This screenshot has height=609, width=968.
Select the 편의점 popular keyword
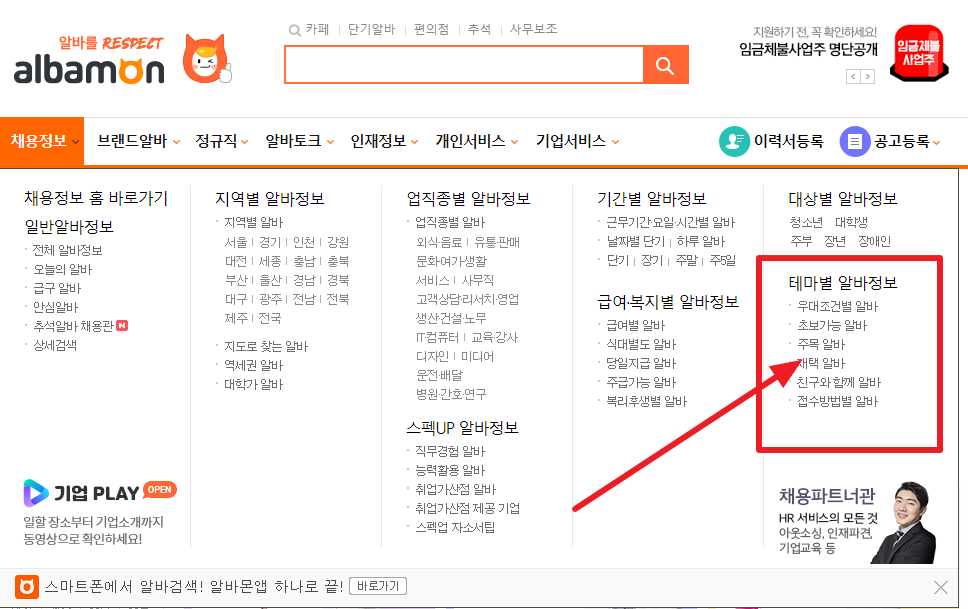431,30
